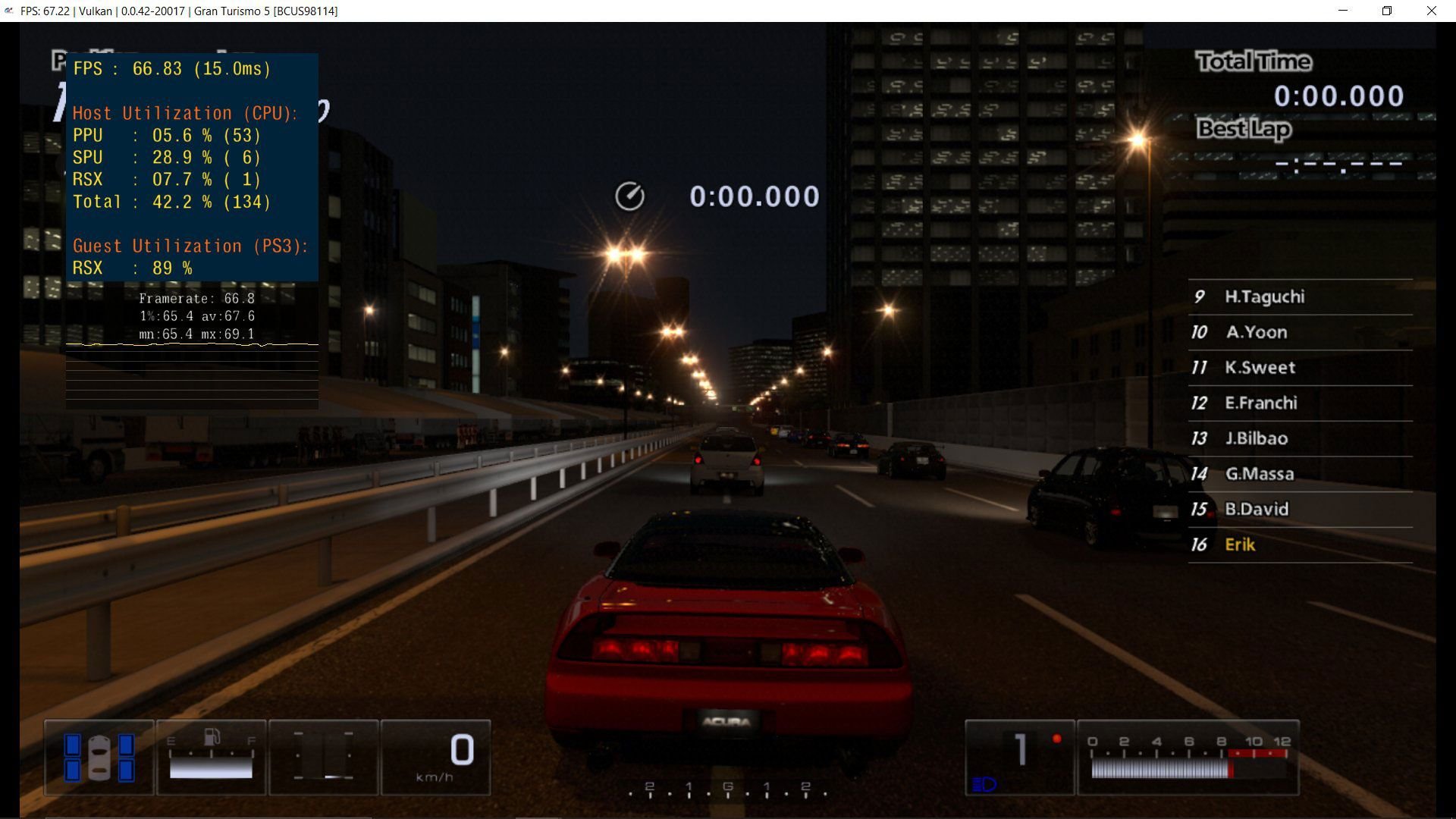Click the frametime graph line

(x=192, y=344)
